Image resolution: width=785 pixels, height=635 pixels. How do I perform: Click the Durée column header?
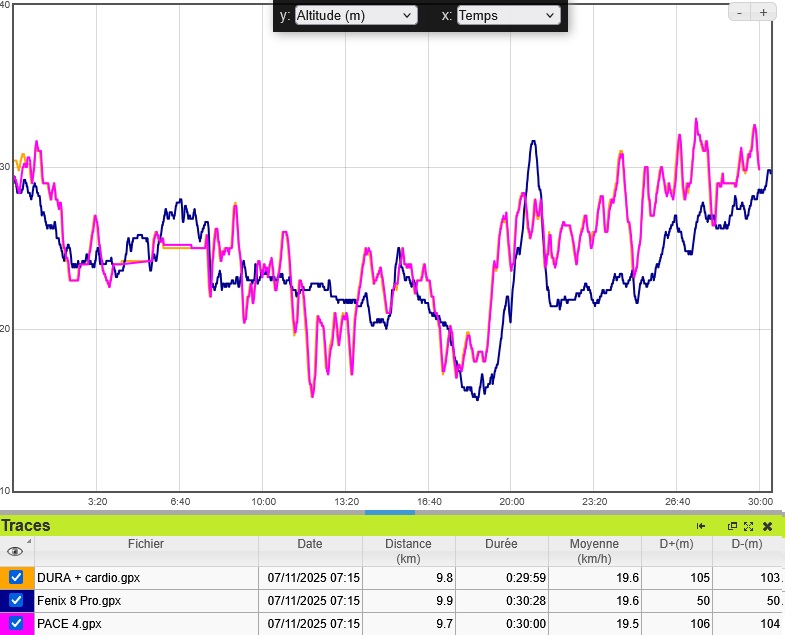[x=501, y=544]
